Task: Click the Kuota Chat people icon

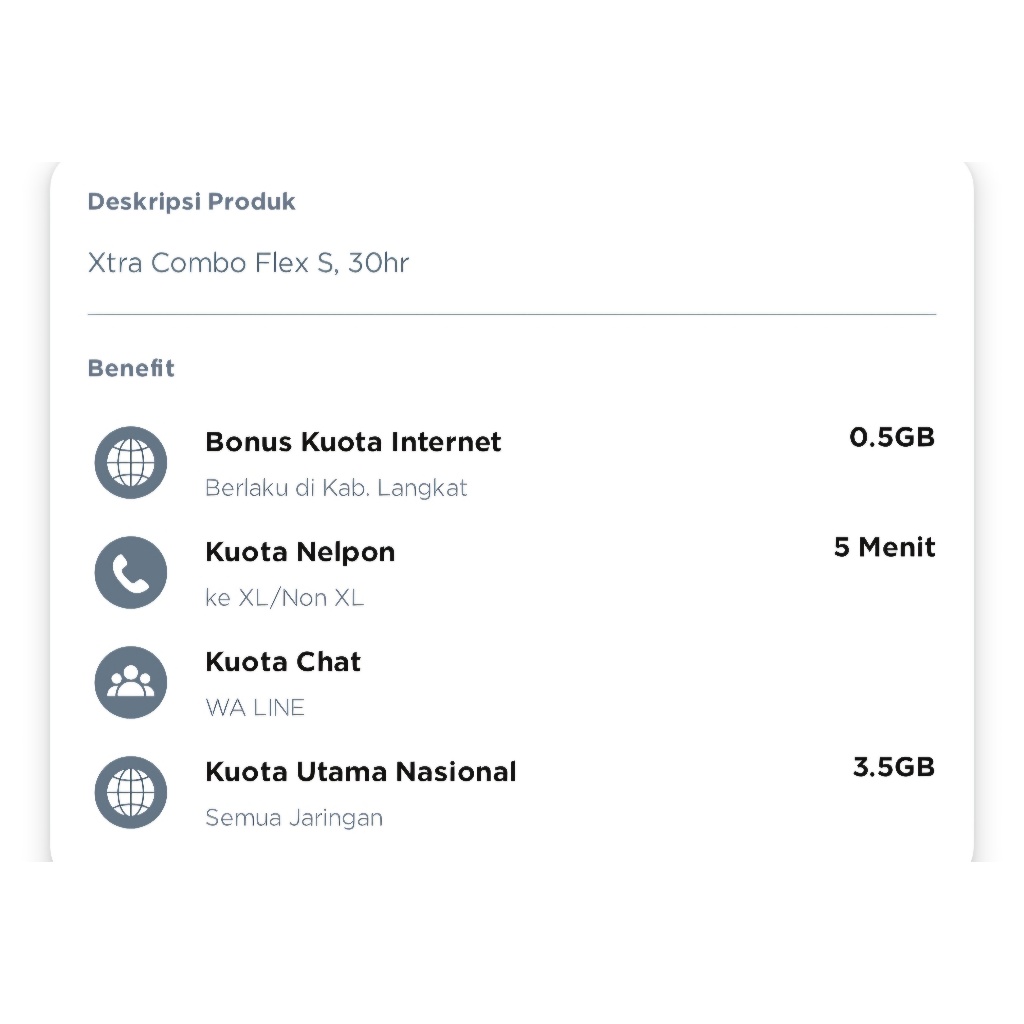Action: 131,682
